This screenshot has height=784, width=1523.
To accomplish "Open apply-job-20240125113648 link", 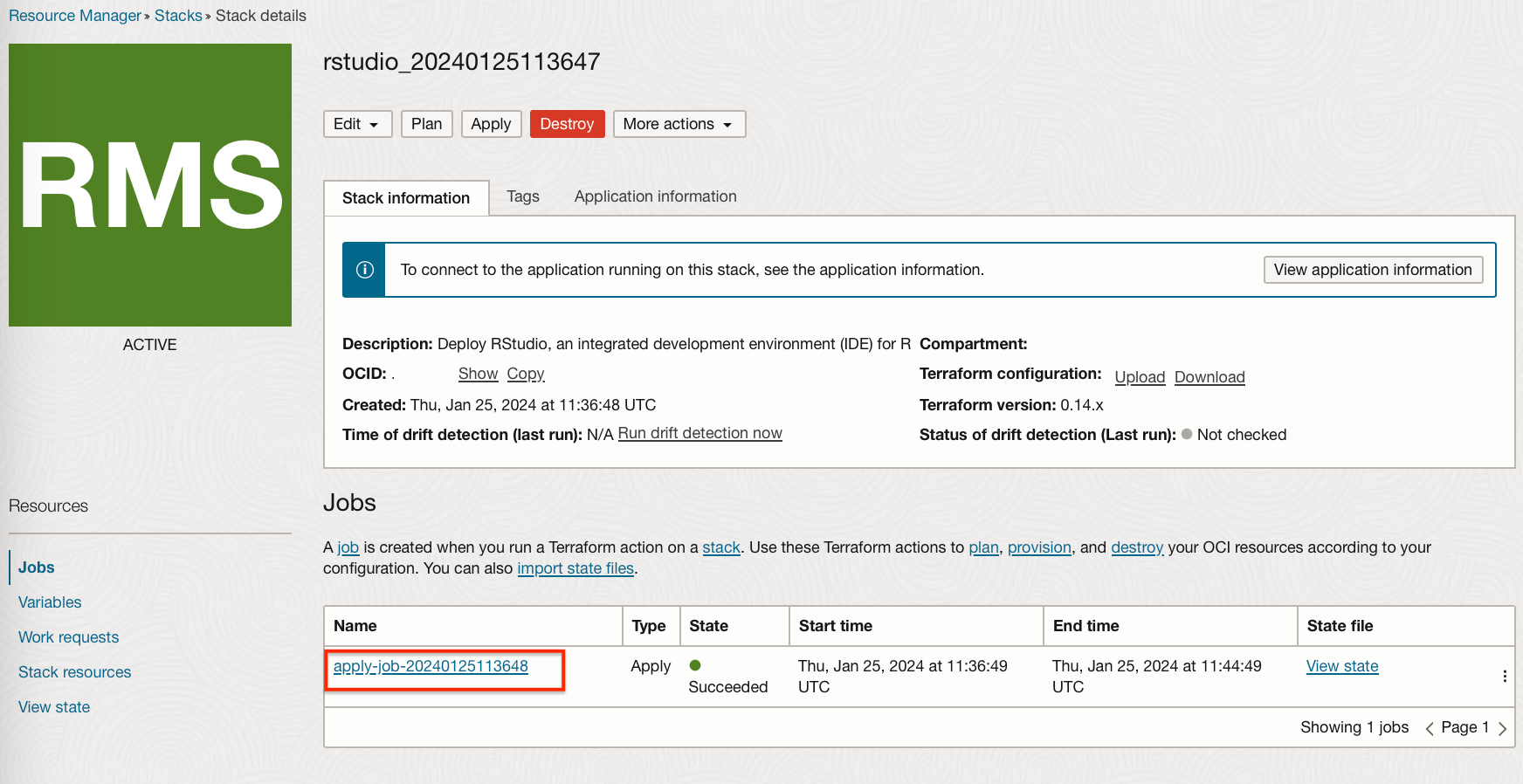I will click(431, 666).
